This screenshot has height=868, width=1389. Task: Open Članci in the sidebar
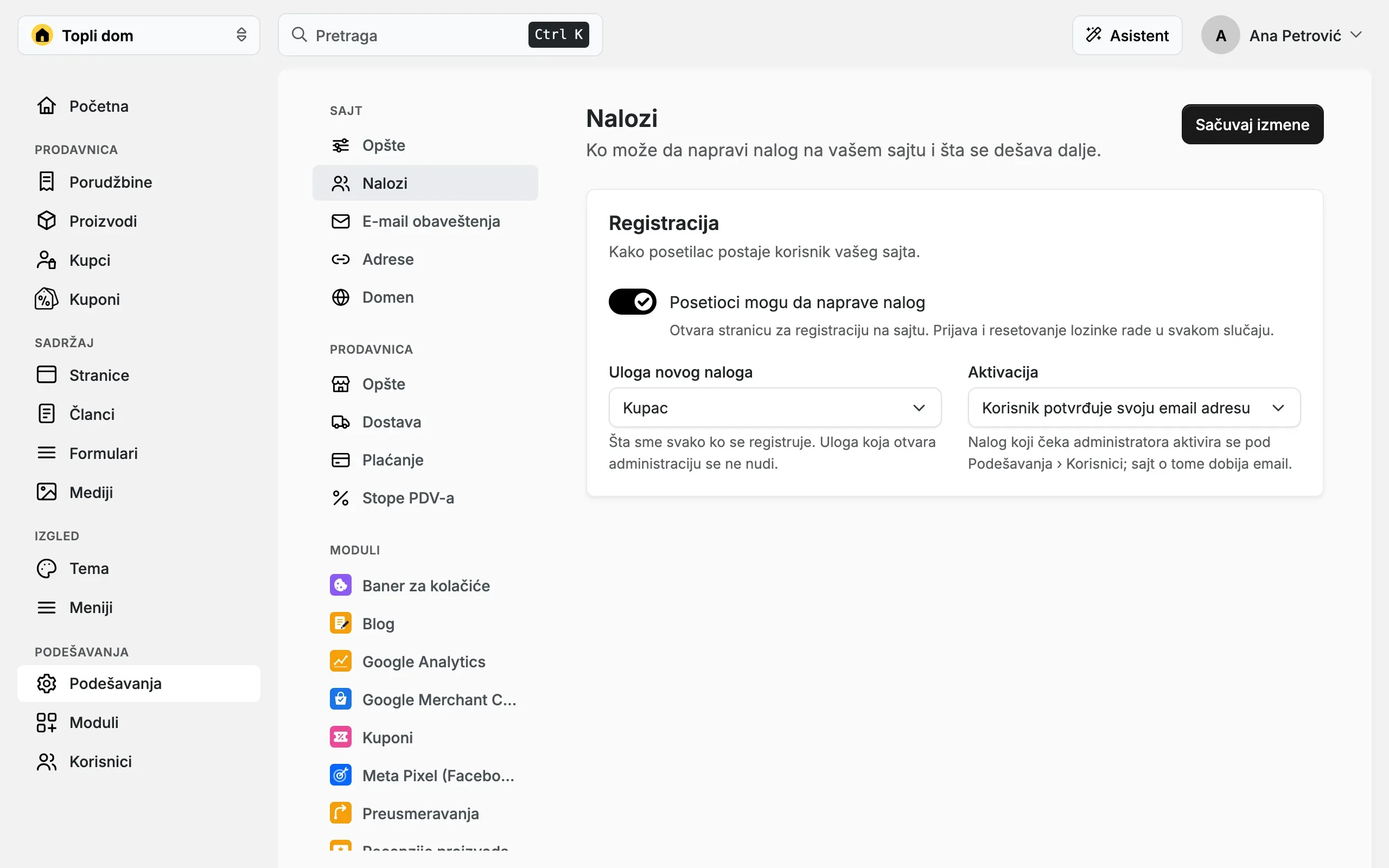click(138, 414)
